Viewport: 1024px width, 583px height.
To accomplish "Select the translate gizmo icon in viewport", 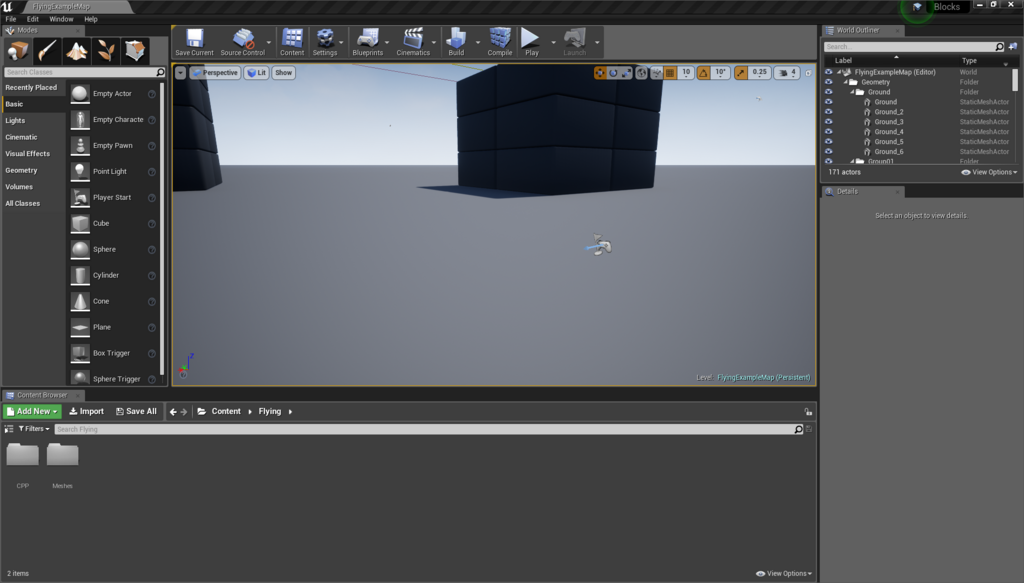I will click(x=600, y=72).
